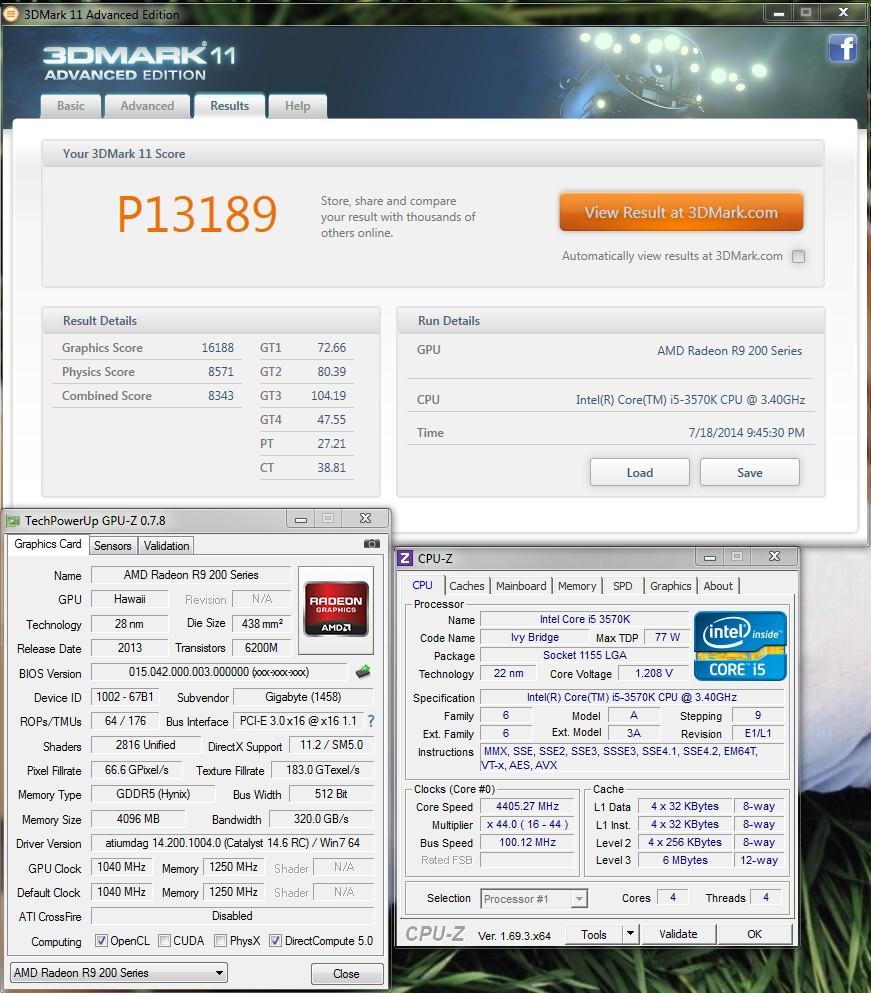Screen dimensions: 871x993
Task: Open the Processor #1 selection dropdown
Action: pos(534,899)
